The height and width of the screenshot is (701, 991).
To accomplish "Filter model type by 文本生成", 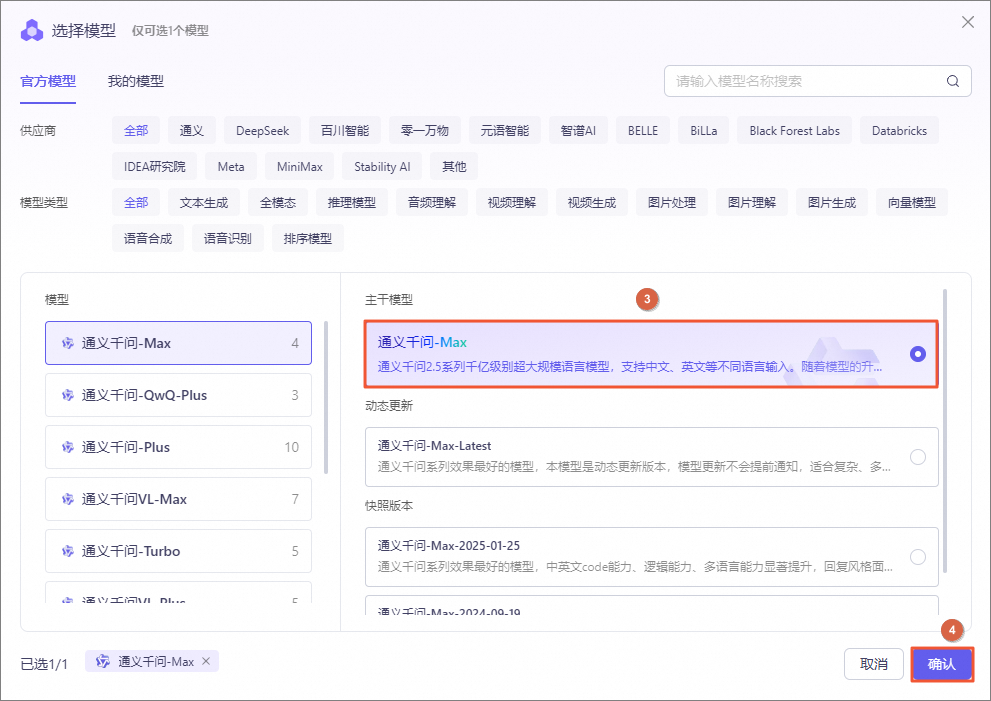I will 204,203.
